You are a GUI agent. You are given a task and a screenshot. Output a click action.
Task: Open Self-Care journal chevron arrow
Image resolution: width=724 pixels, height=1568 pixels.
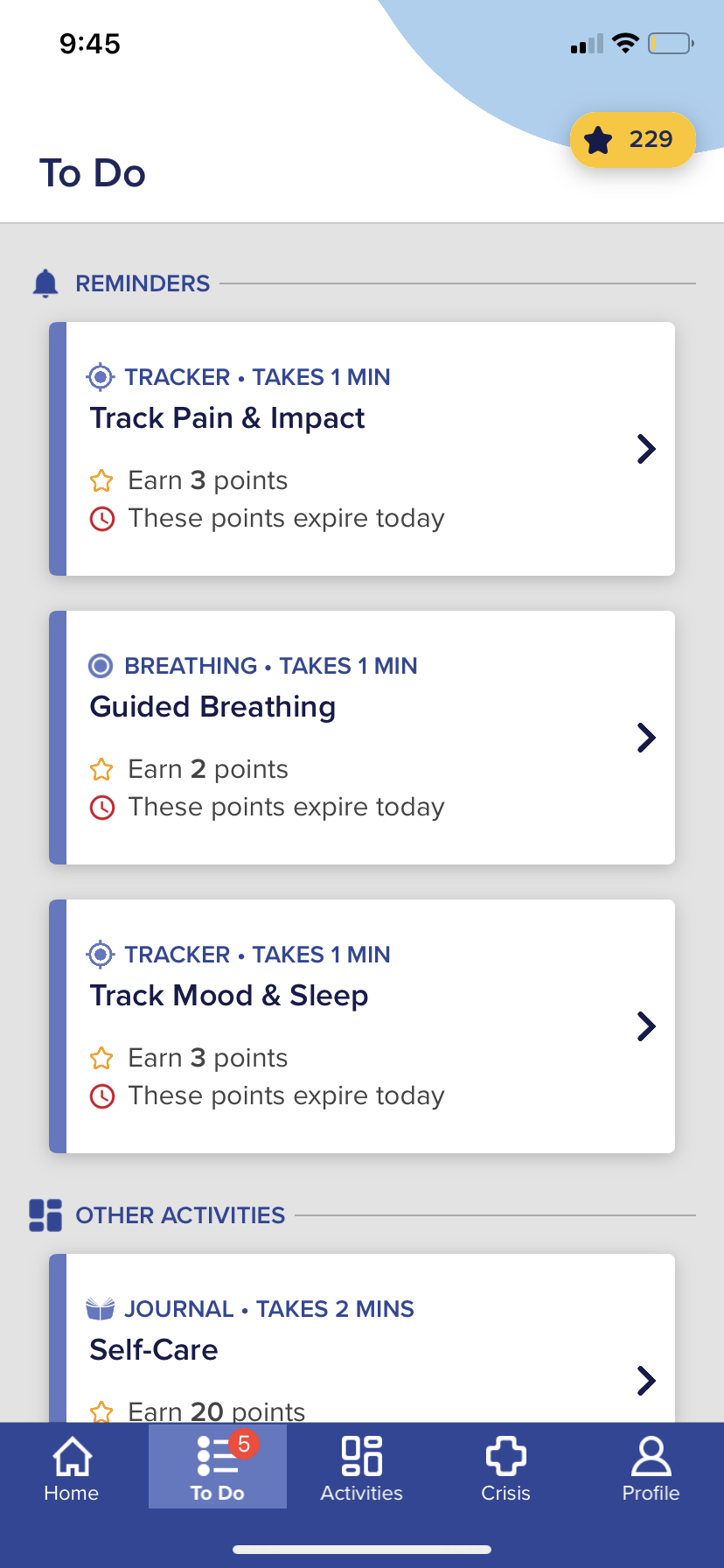(x=646, y=1381)
